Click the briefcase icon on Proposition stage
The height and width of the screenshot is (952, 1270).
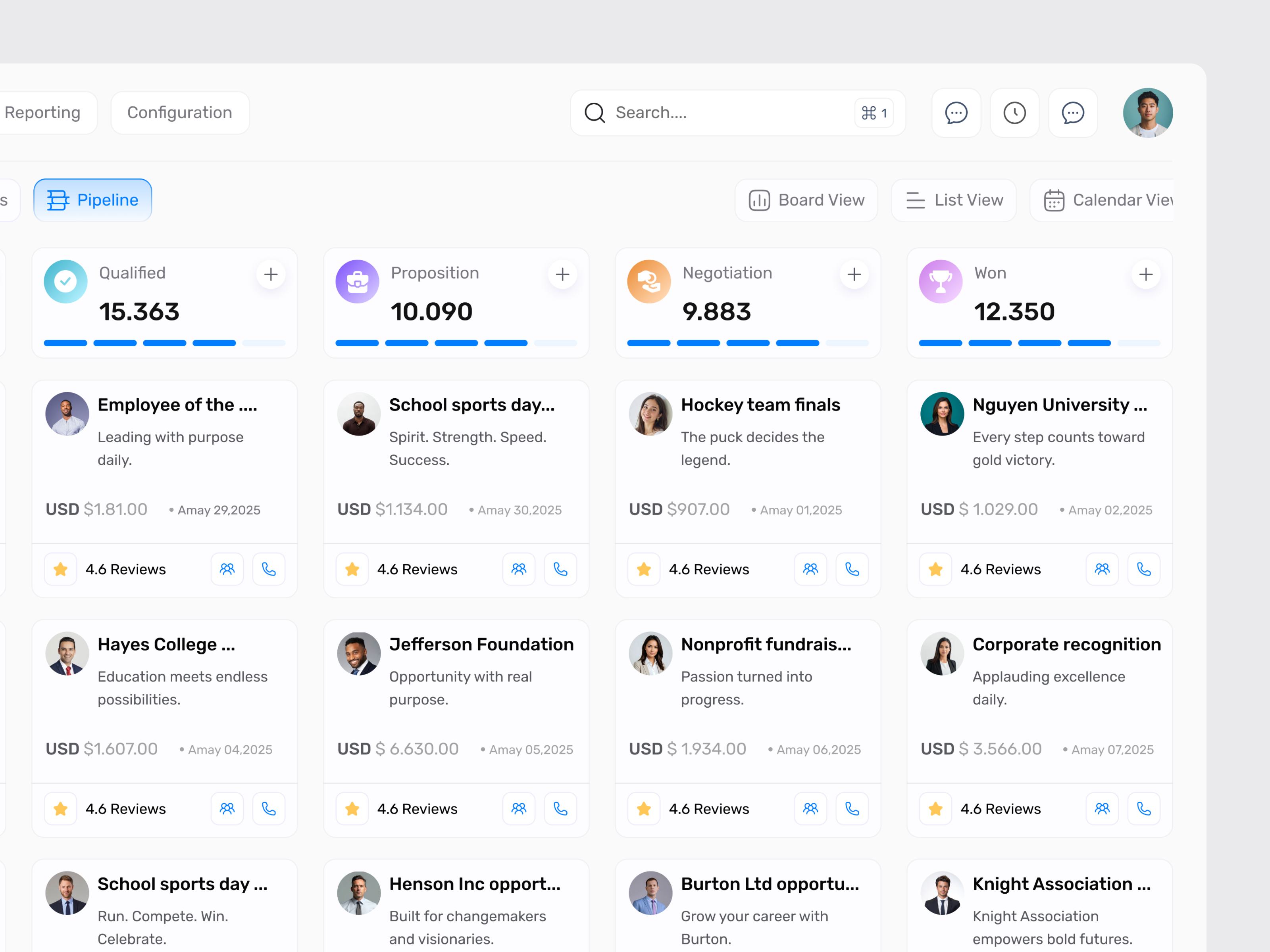point(357,281)
